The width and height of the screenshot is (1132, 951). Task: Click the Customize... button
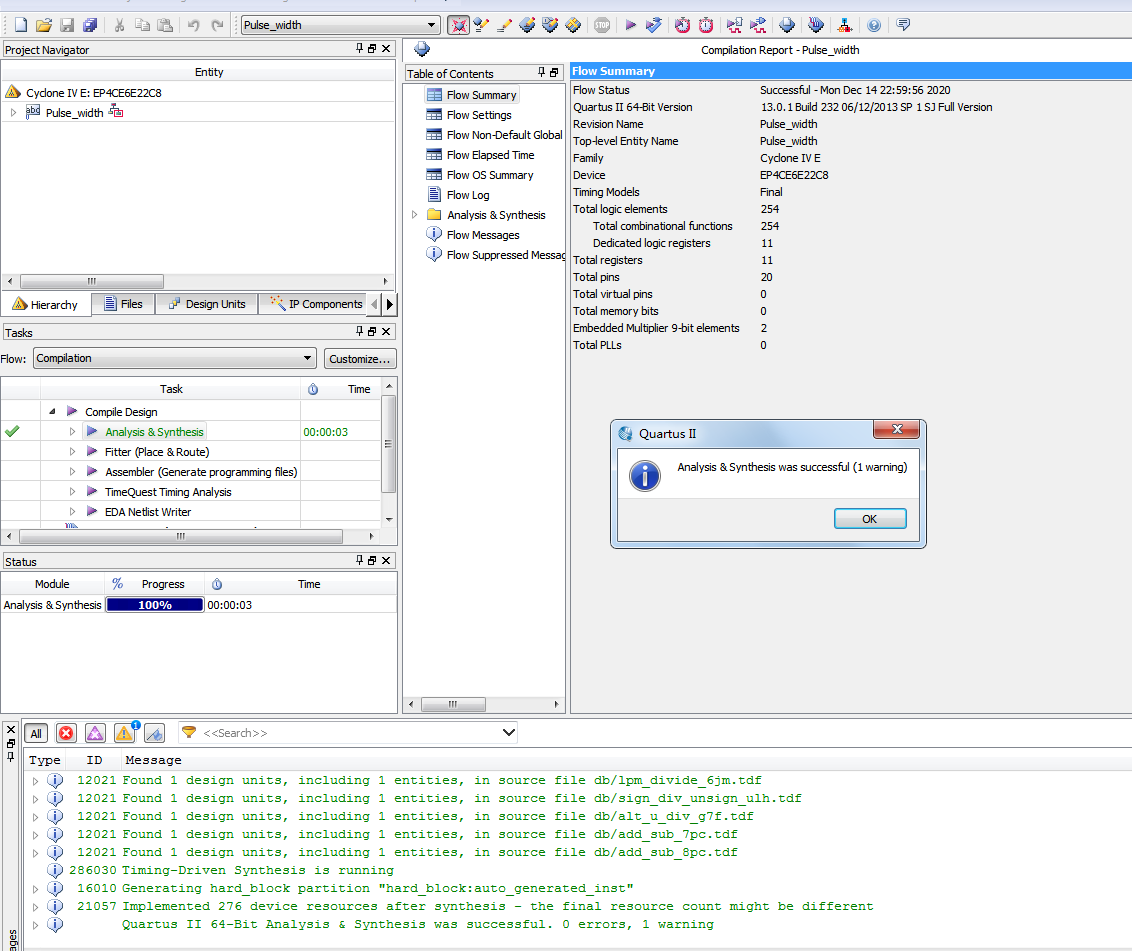[360, 359]
